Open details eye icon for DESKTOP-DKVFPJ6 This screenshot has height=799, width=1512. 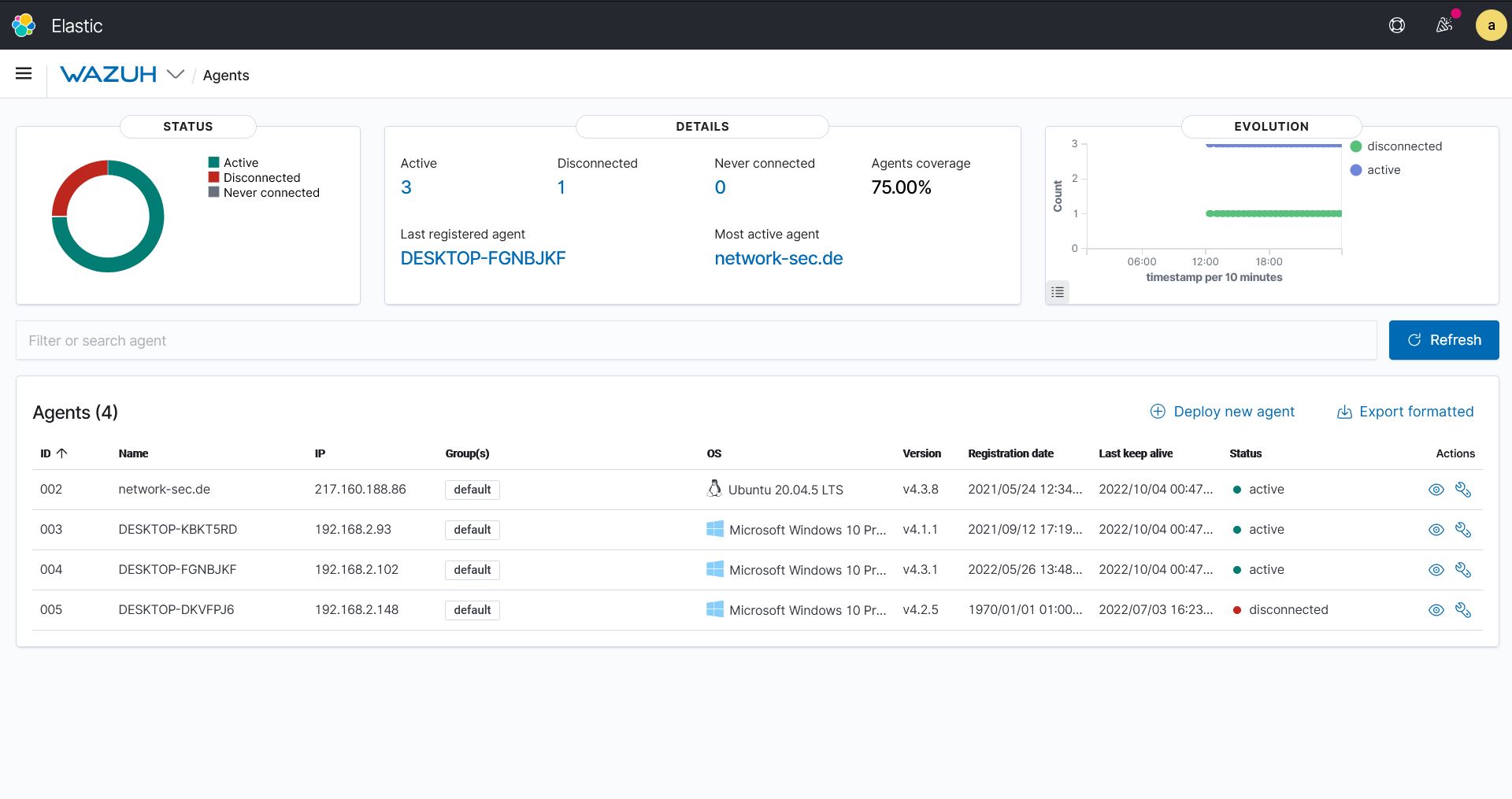point(1436,610)
